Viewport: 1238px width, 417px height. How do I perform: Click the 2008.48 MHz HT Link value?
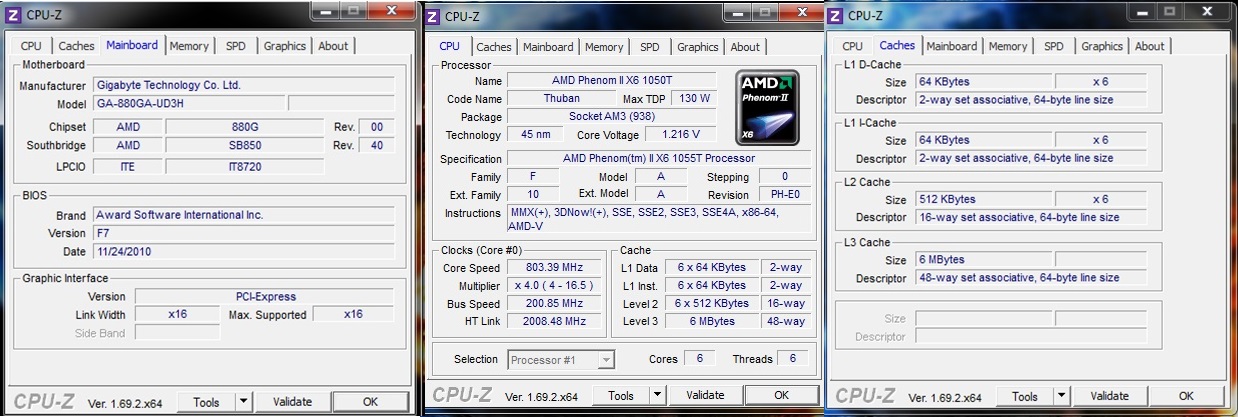[x=555, y=322]
